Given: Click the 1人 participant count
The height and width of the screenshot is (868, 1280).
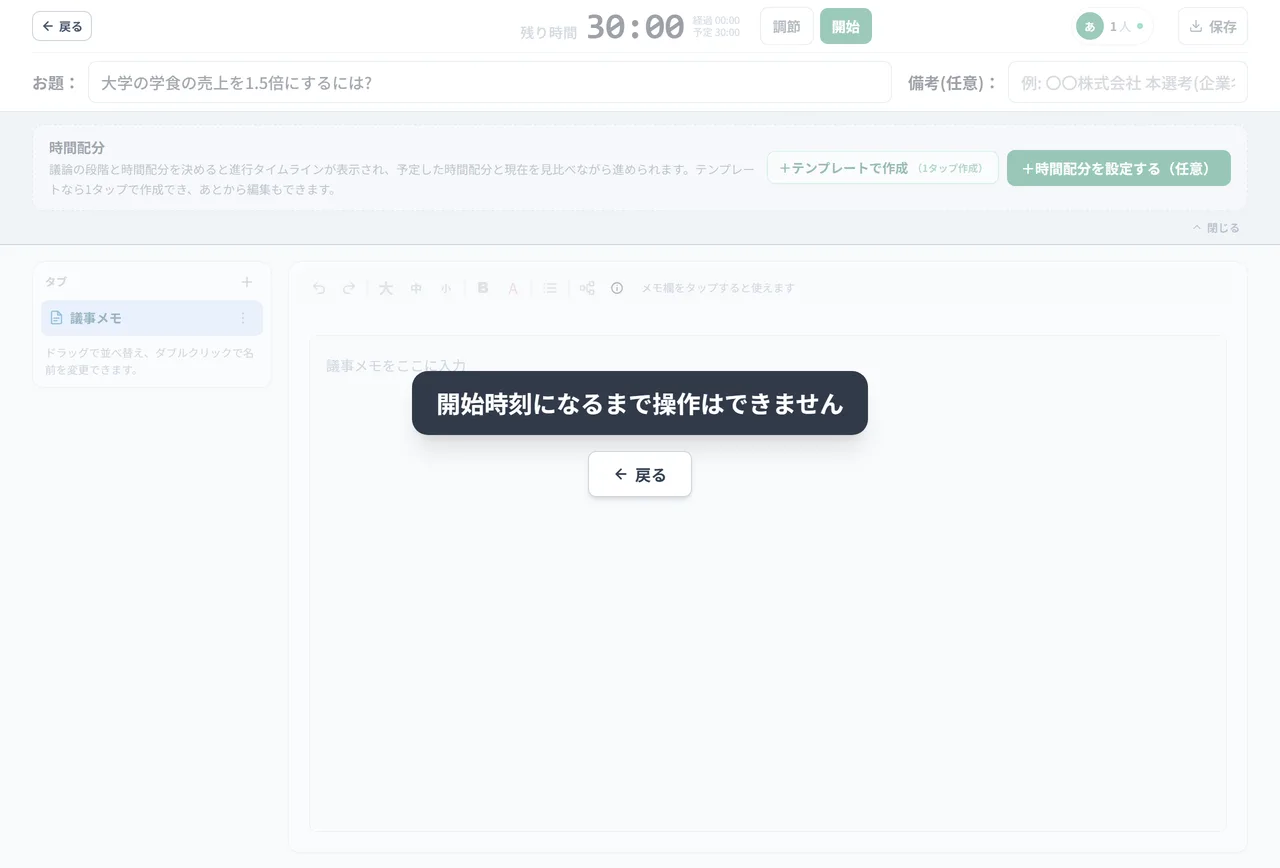Looking at the screenshot, I should click(1120, 27).
